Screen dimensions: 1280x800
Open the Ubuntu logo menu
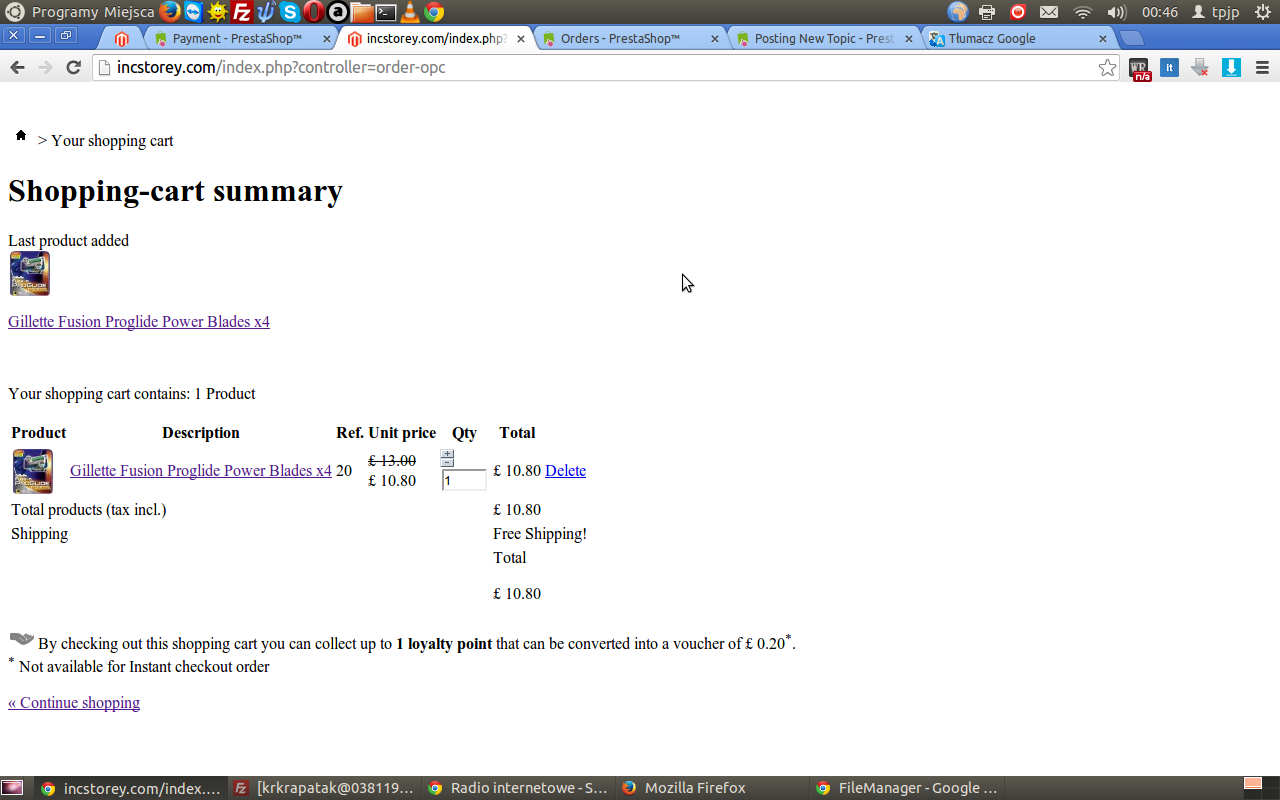(15, 12)
